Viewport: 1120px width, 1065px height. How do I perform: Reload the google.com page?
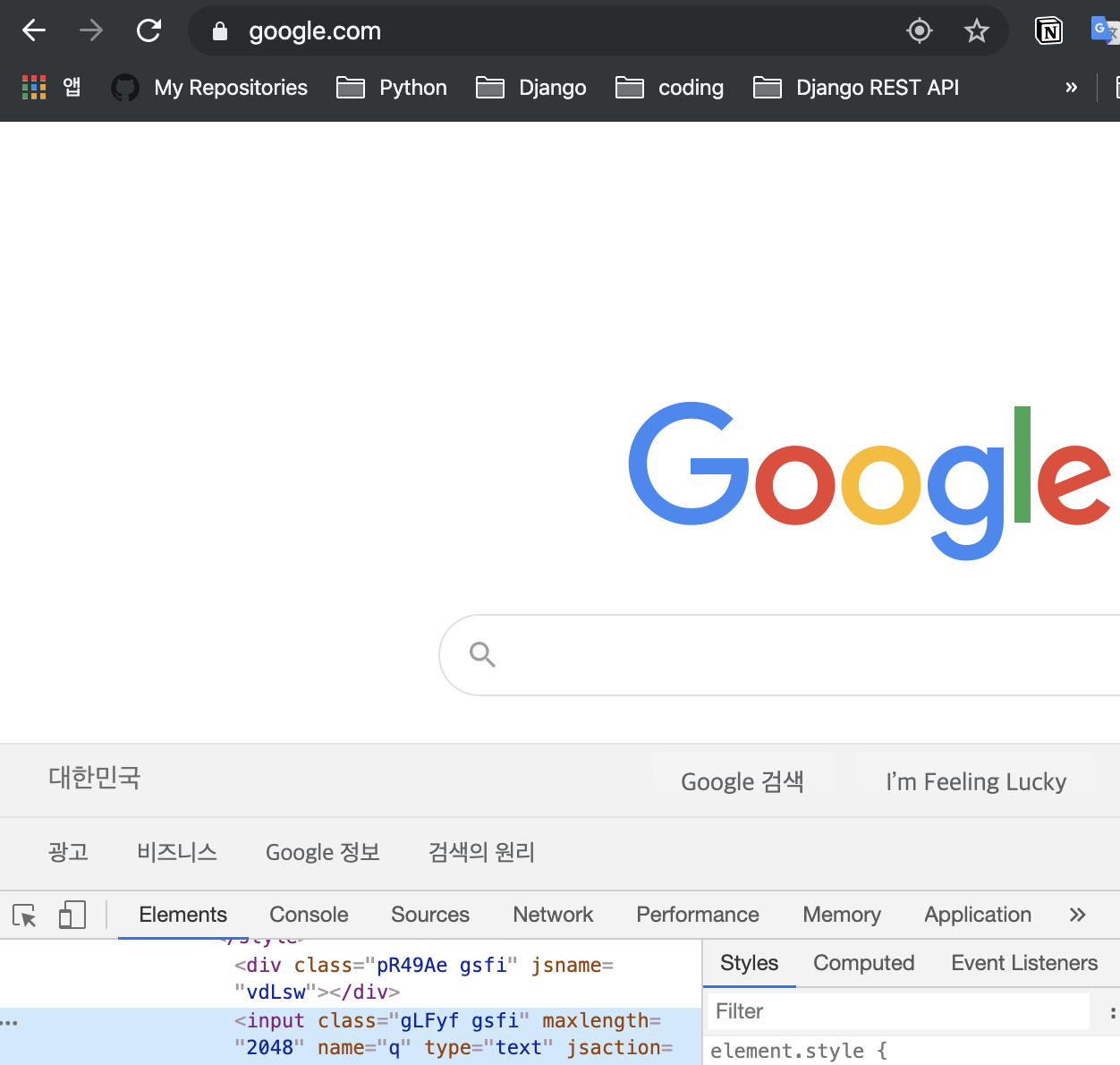[x=148, y=31]
